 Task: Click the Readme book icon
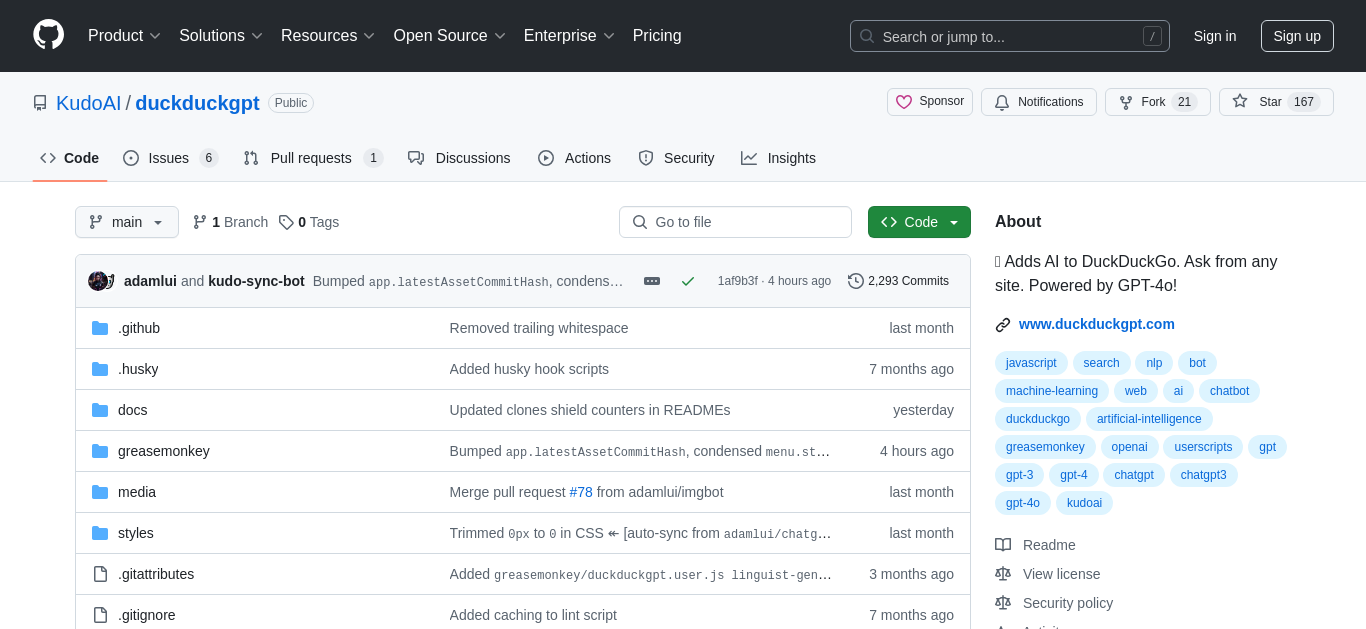(x=1003, y=545)
